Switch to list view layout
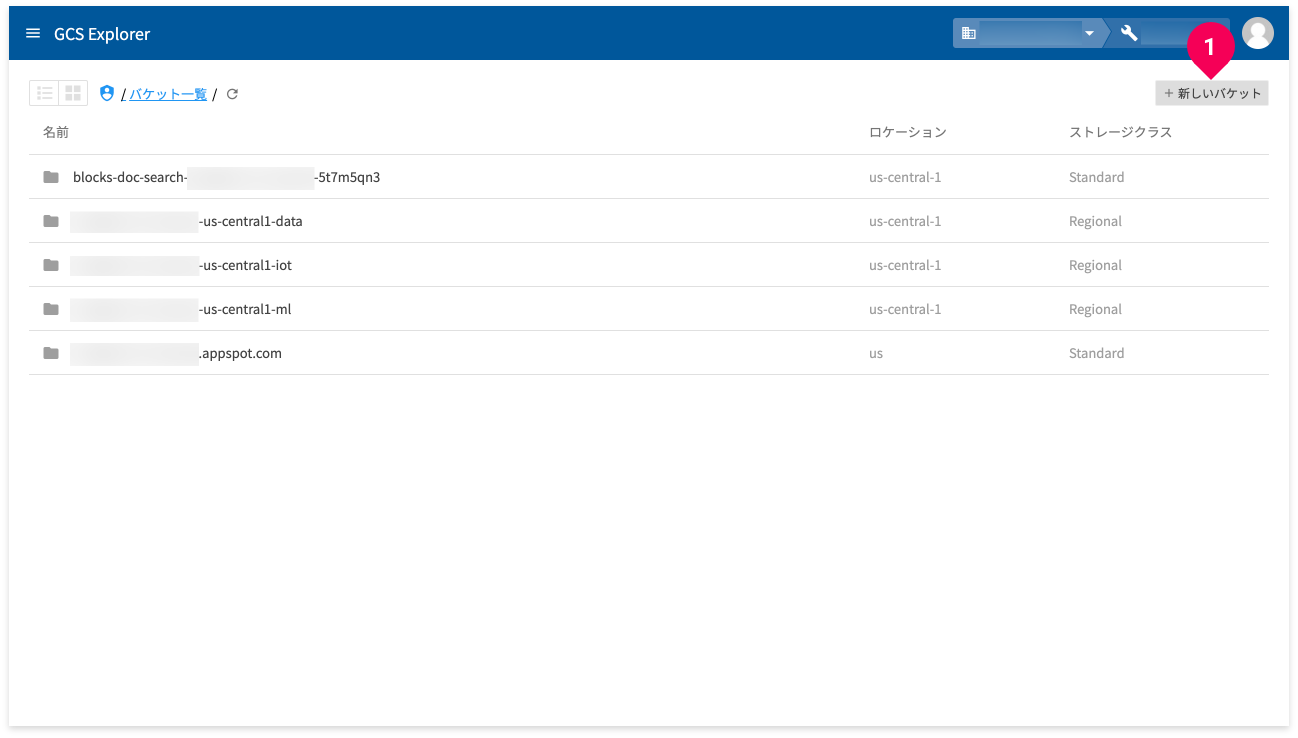Image resolution: width=1298 pixels, height=738 pixels. (x=44, y=93)
